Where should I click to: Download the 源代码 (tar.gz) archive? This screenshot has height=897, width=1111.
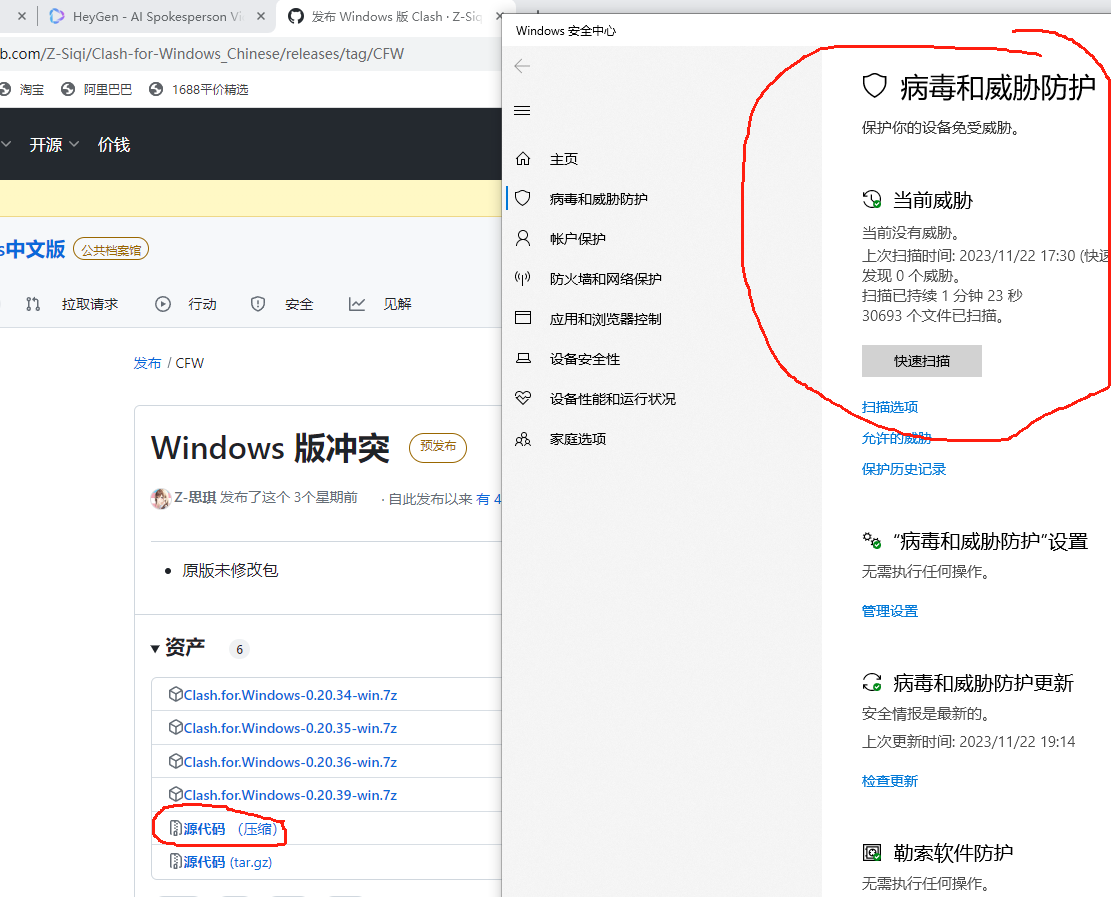[227, 862]
